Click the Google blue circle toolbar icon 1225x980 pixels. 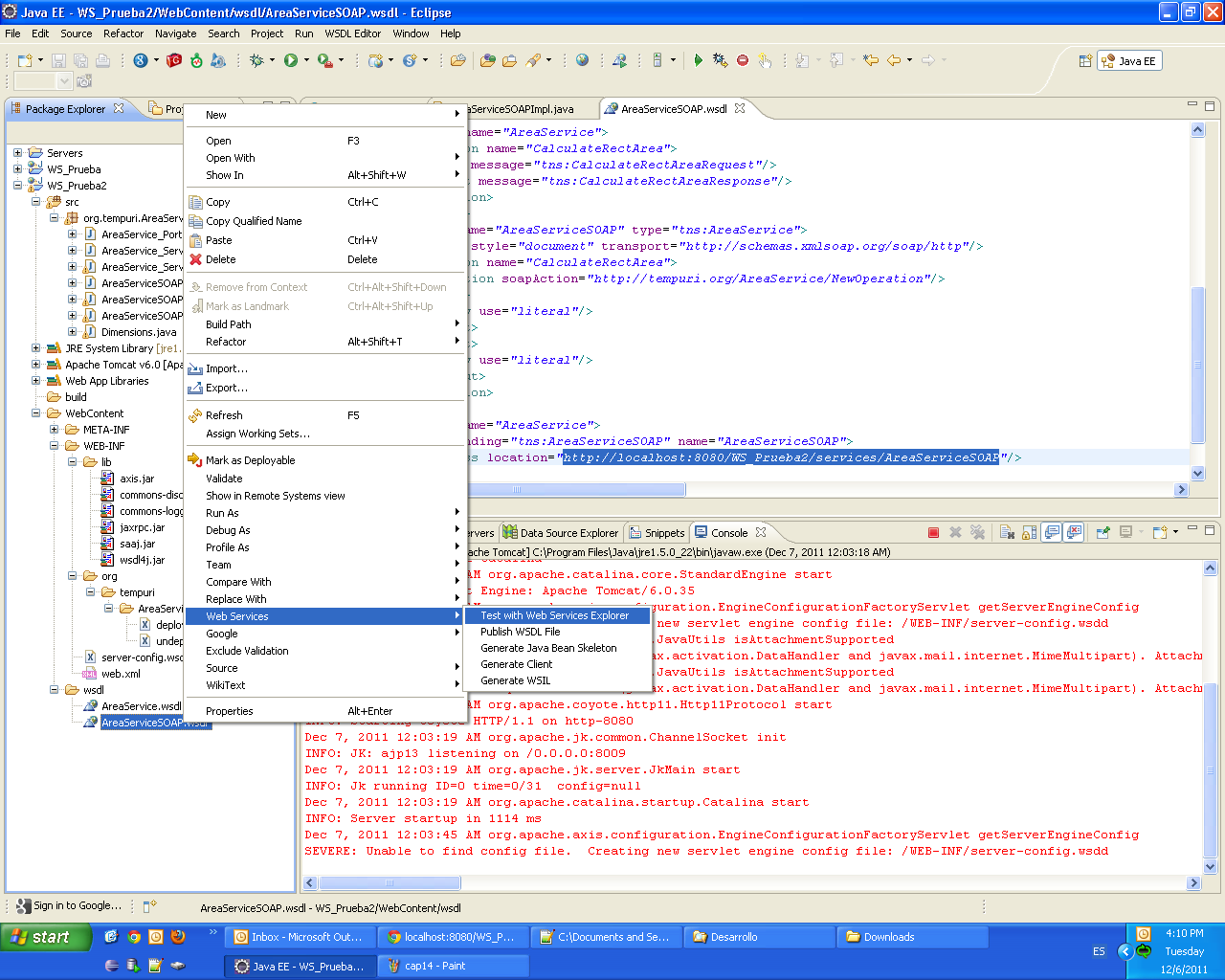point(141,60)
